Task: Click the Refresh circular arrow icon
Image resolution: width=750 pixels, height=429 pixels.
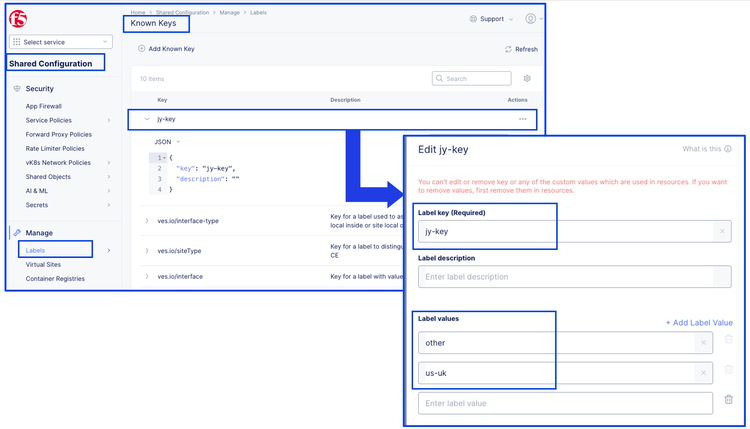Action: pyautogui.click(x=508, y=49)
